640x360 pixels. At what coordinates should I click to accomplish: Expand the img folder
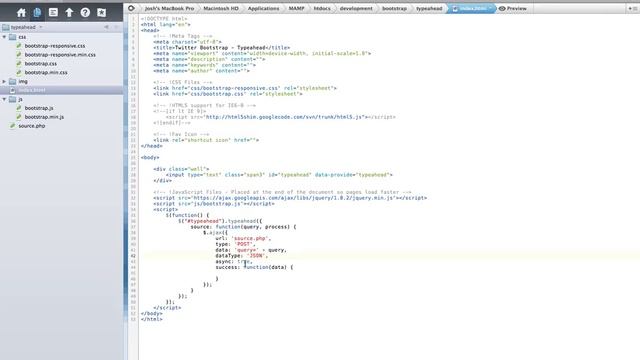click(x=4, y=82)
